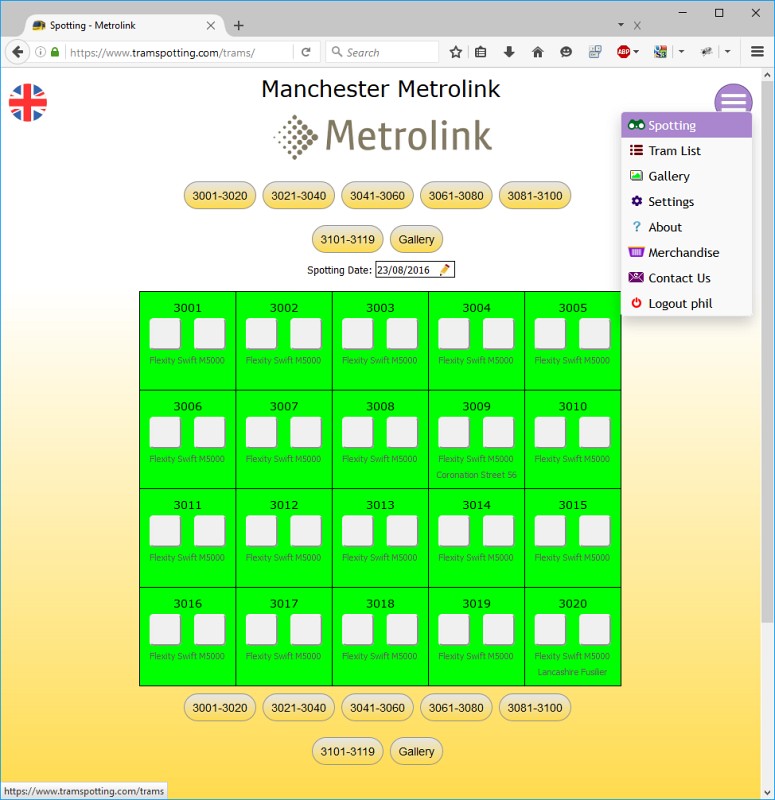
Task: Click the bottom Gallery button
Action: [x=416, y=752]
